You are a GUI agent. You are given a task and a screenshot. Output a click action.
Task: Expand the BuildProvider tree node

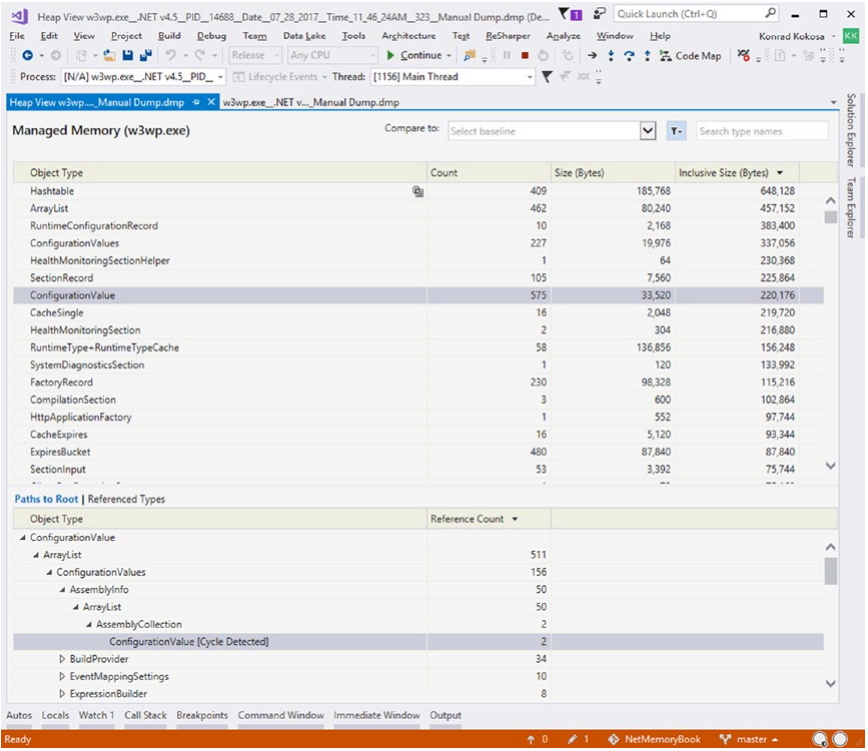click(x=62, y=659)
